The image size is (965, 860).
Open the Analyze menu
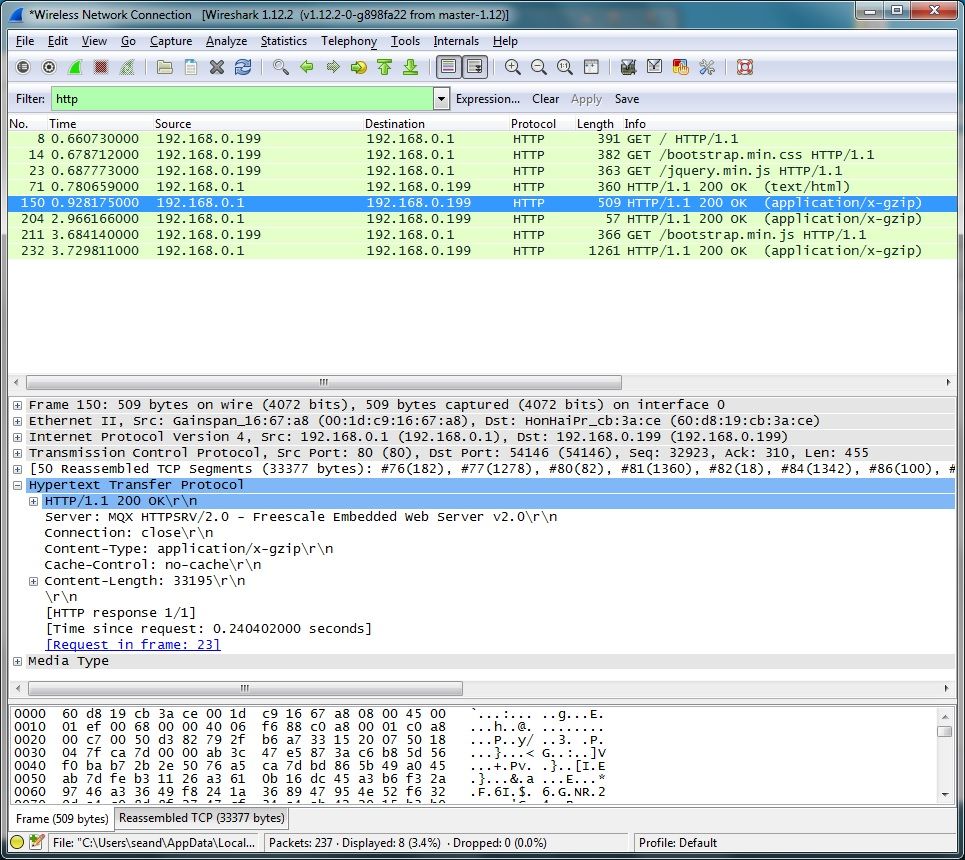pos(226,41)
